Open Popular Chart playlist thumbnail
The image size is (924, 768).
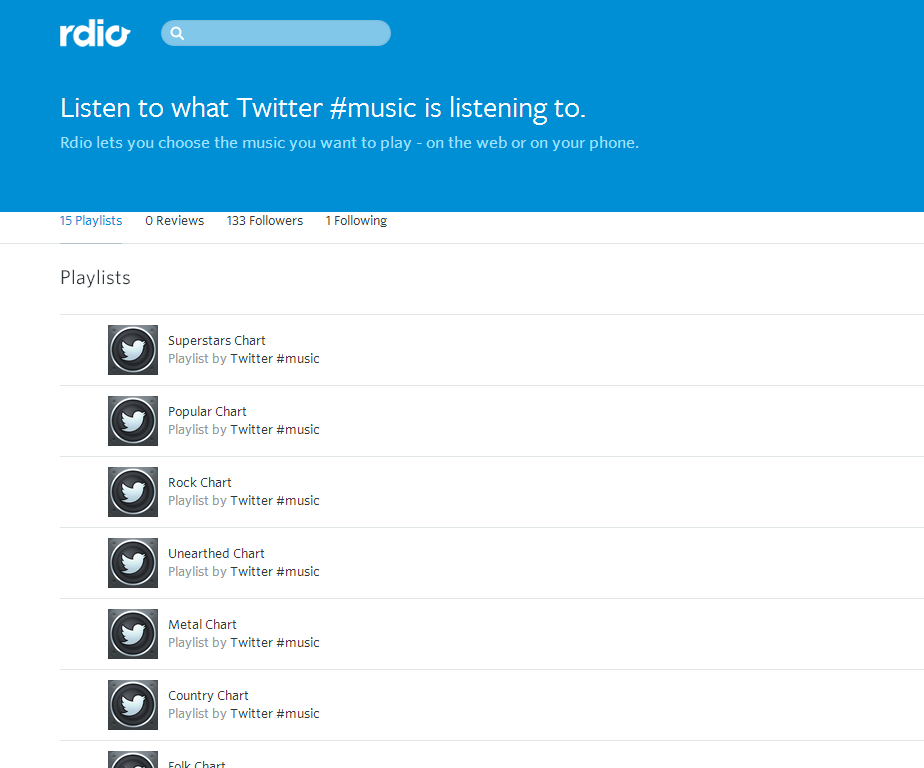[x=133, y=421]
